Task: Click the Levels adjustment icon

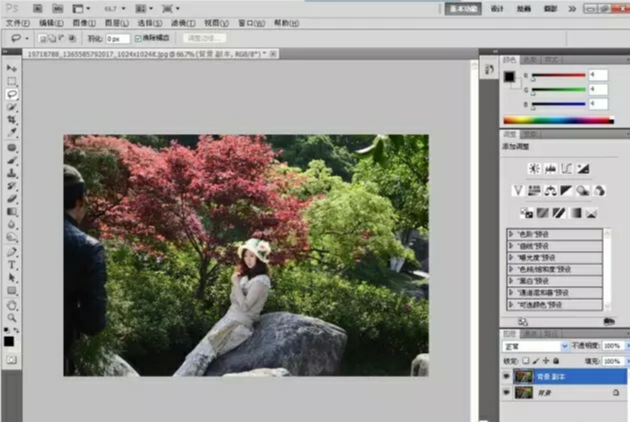Action: coord(550,169)
